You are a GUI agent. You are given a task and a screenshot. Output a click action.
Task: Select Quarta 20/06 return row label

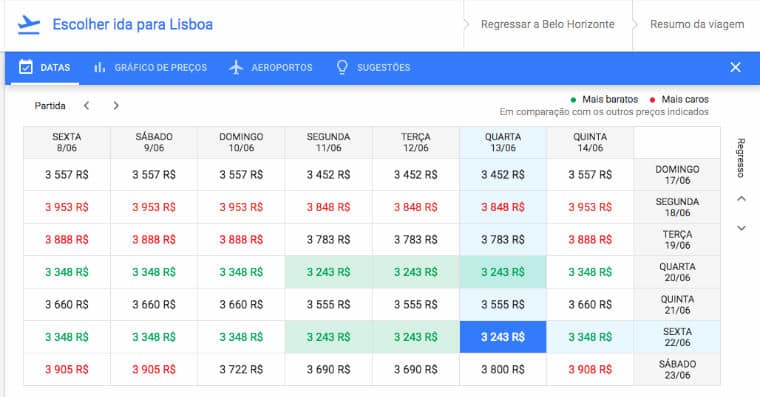click(x=677, y=272)
